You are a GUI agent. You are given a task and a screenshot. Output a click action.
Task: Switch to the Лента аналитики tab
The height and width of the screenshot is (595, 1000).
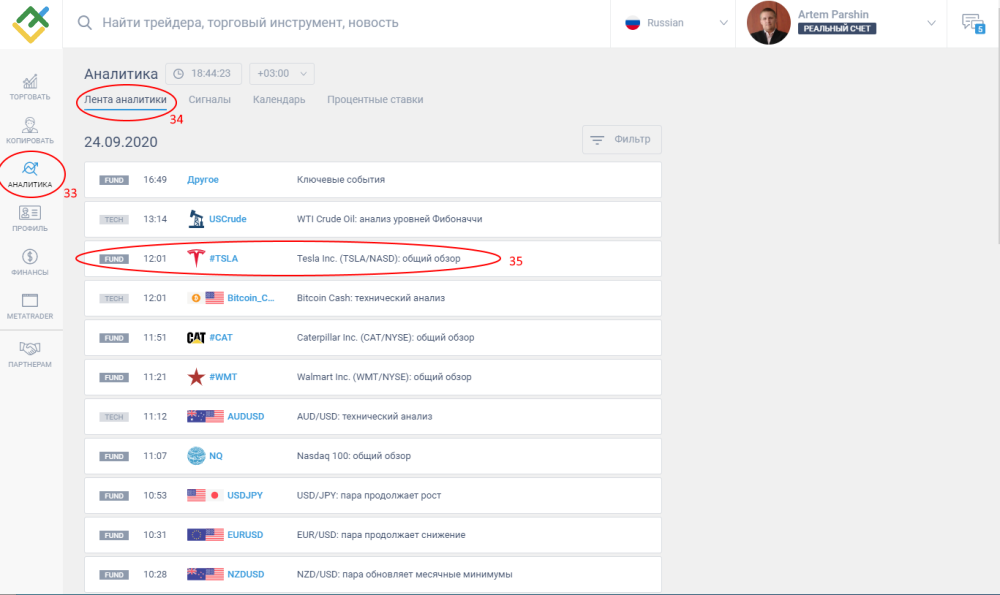pos(126,99)
